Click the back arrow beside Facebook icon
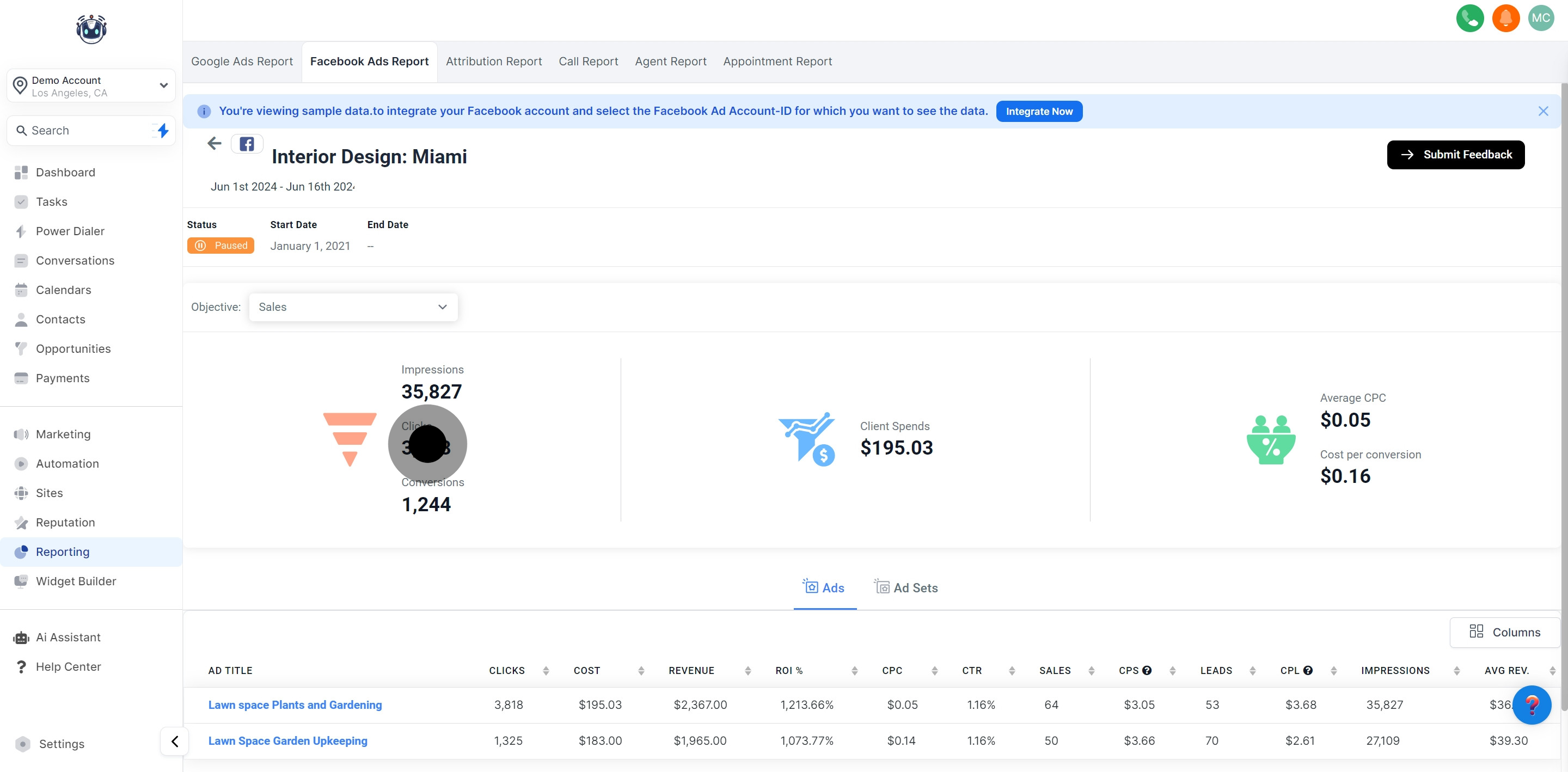This screenshot has width=1568, height=772. tap(215, 144)
